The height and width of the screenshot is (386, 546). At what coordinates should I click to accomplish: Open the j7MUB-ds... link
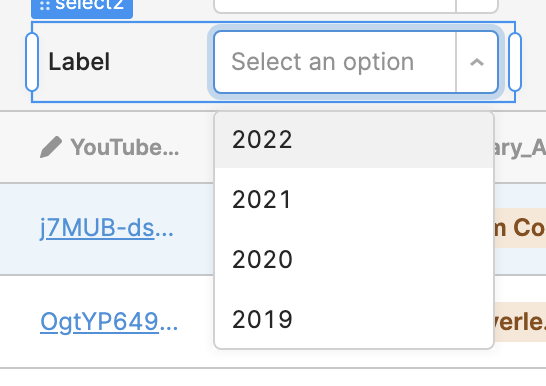[x=107, y=228]
